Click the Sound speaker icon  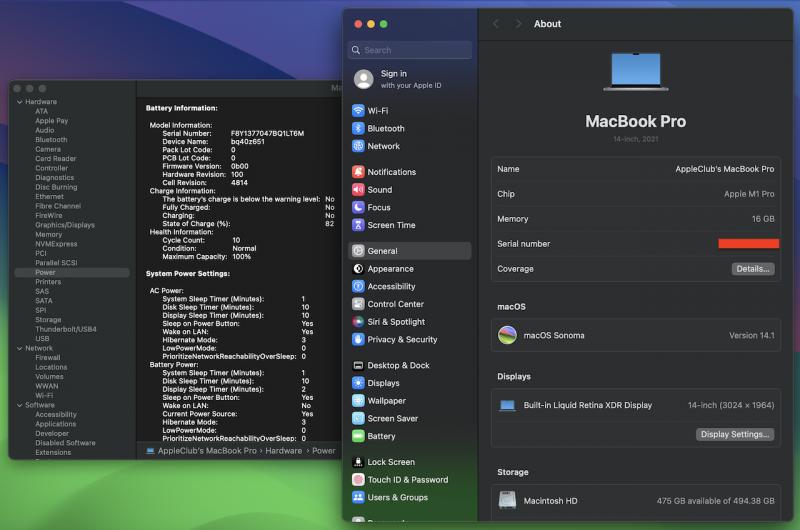point(358,190)
